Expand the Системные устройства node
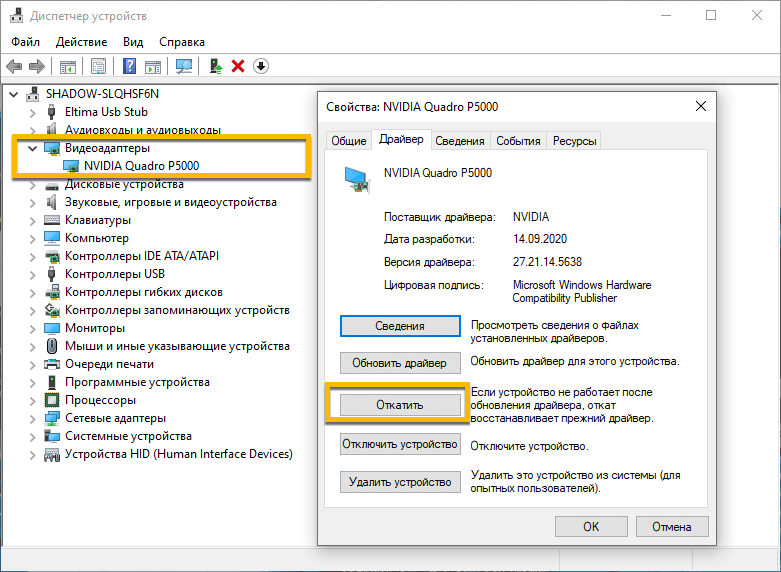Viewport: 781px width, 572px height. point(32,436)
